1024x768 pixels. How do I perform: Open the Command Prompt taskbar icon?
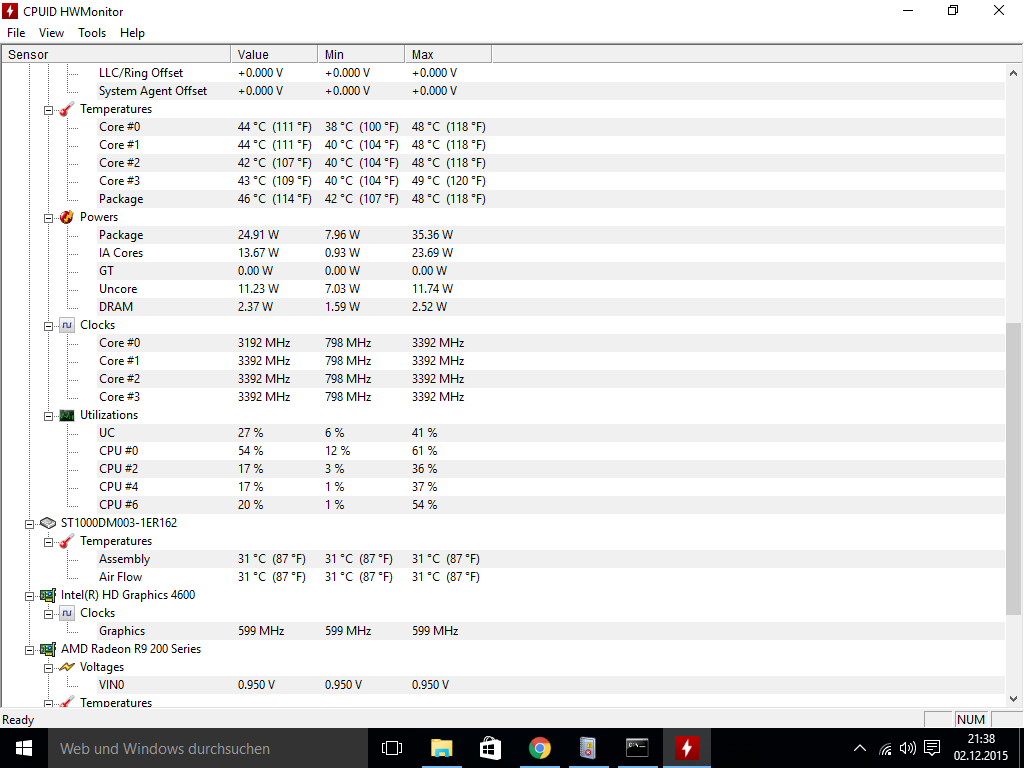(637, 748)
